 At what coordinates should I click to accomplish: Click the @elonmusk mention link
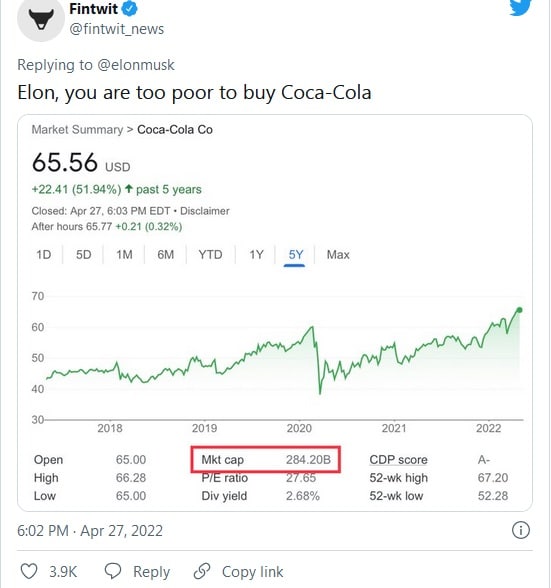(136, 65)
